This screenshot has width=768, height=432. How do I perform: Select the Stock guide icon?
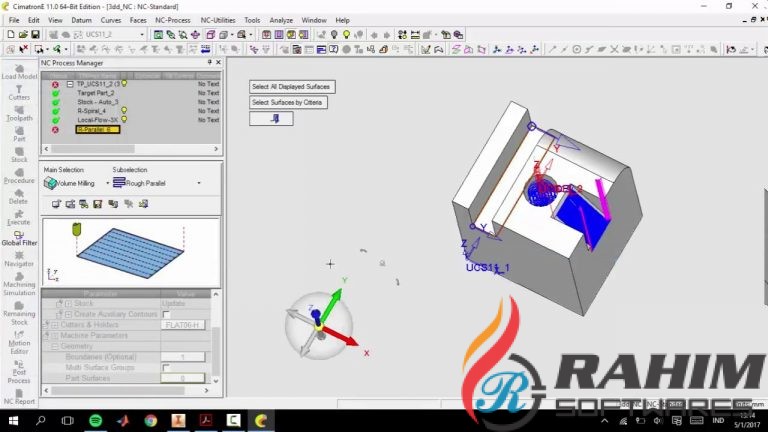19,155
